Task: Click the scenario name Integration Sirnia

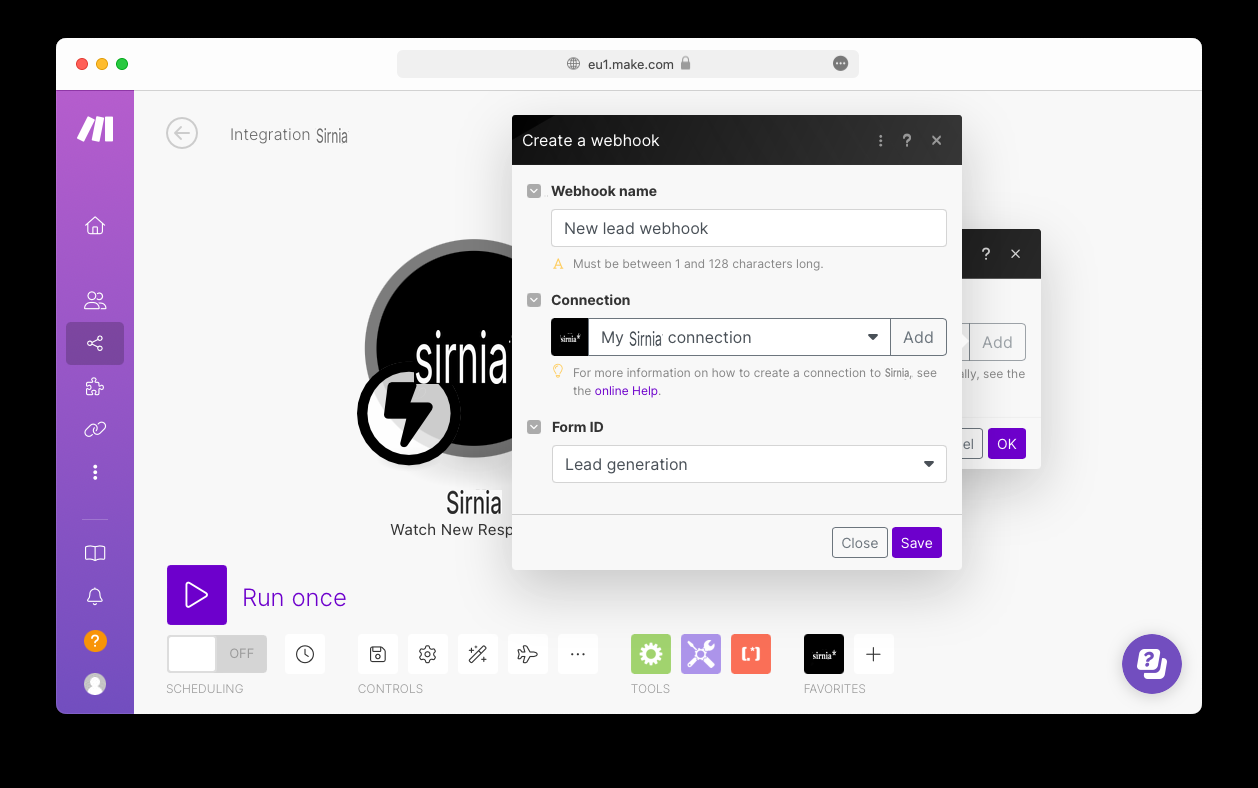Action: (289, 135)
